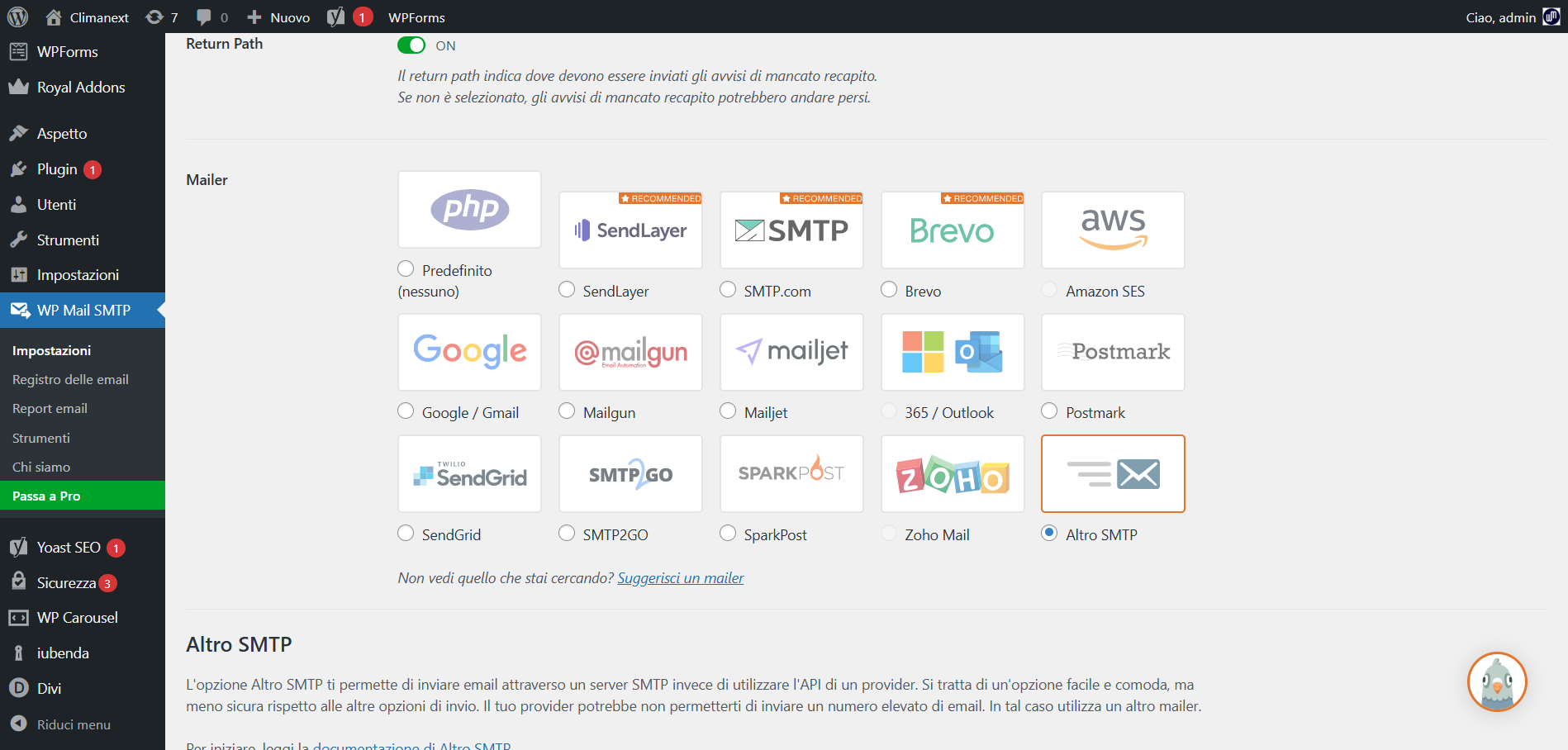Select the SendGrid radio button

point(406,533)
